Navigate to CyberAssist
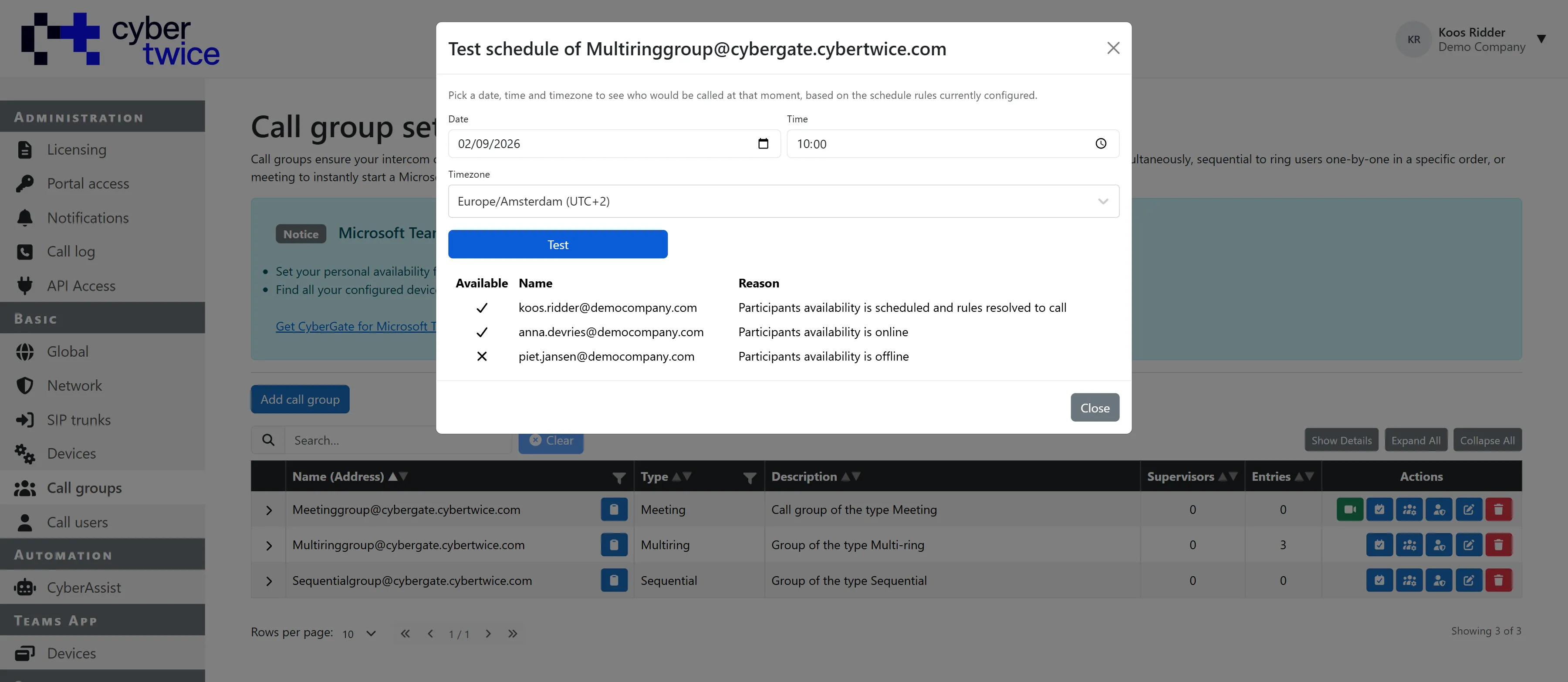This screenshot has width=1568, height=682. [x=102, y=587]
